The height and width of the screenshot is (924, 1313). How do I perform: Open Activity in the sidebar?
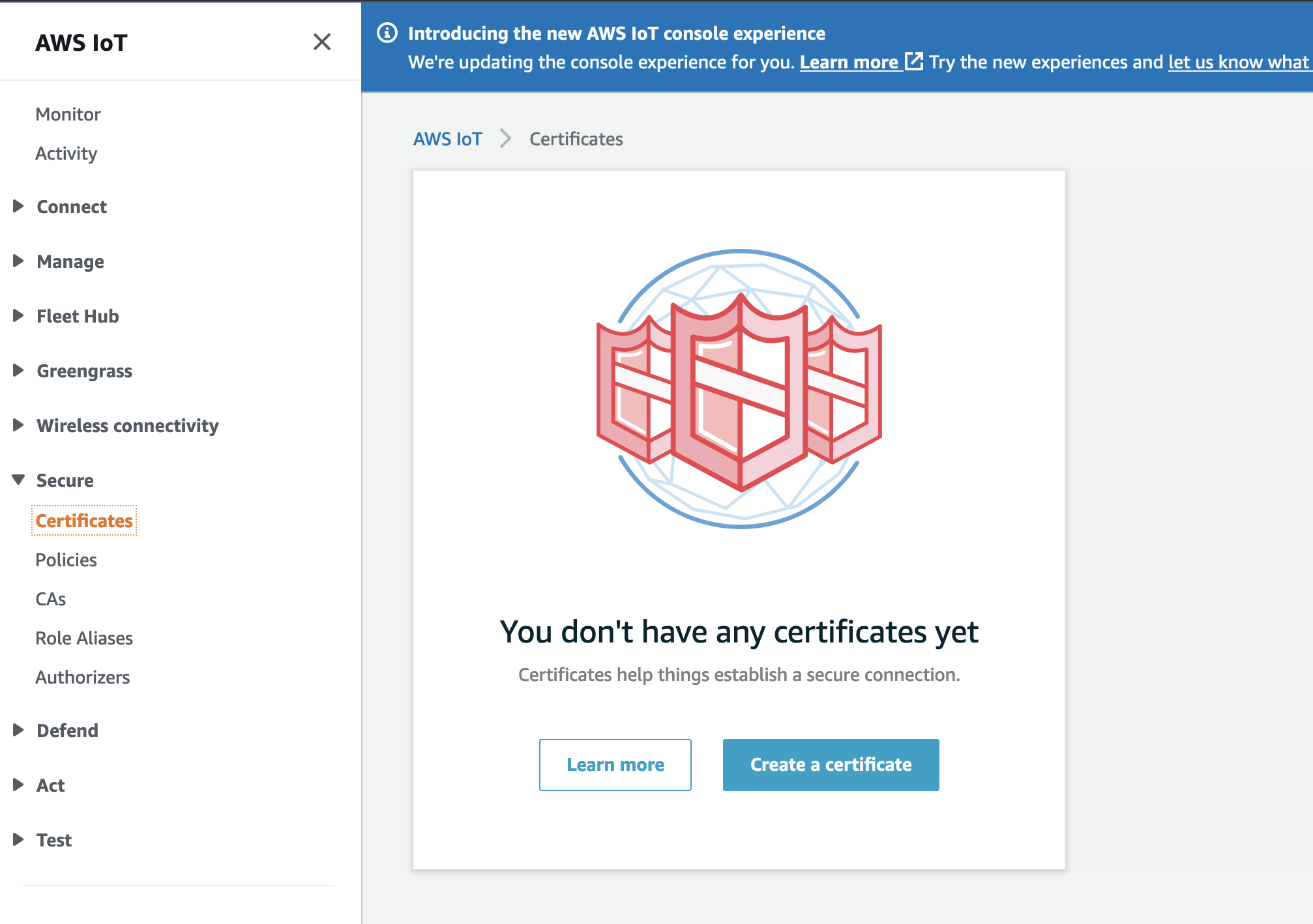coord(66,153)
